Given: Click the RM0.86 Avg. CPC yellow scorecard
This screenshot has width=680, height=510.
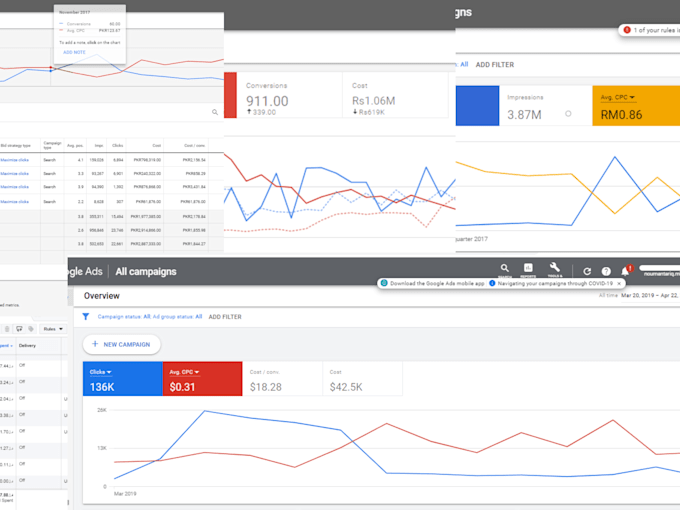Looking at the screenshot, I should click(636, 106).
